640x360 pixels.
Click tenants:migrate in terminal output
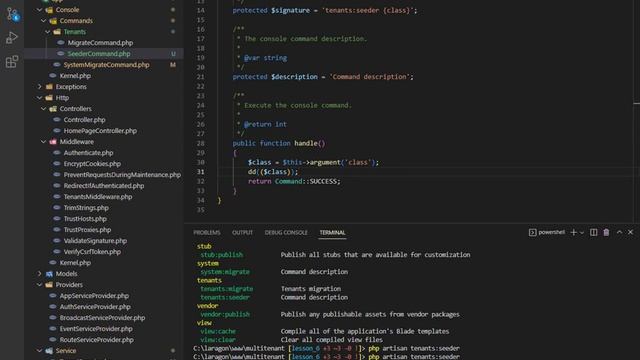(227, 289)
